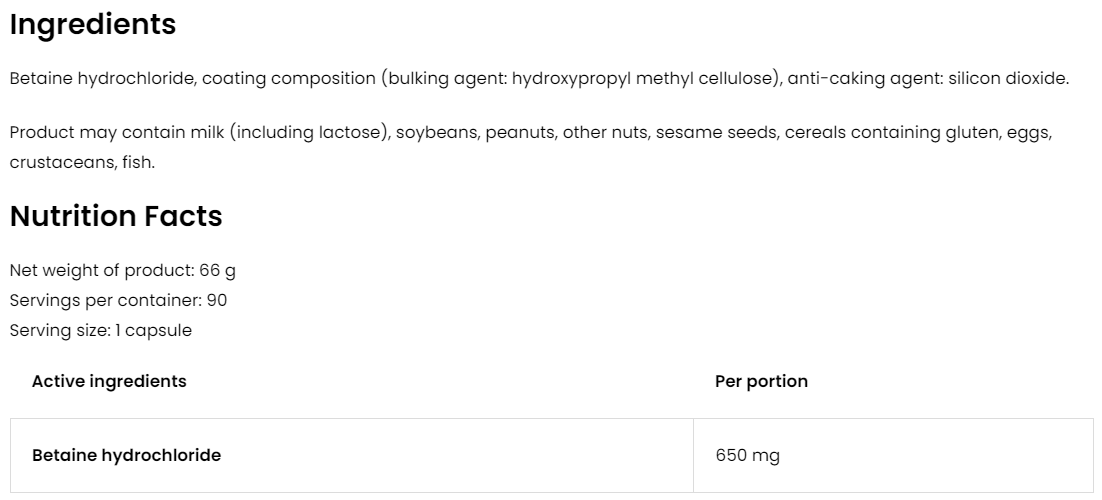Click the coating composition phrase

288,78
